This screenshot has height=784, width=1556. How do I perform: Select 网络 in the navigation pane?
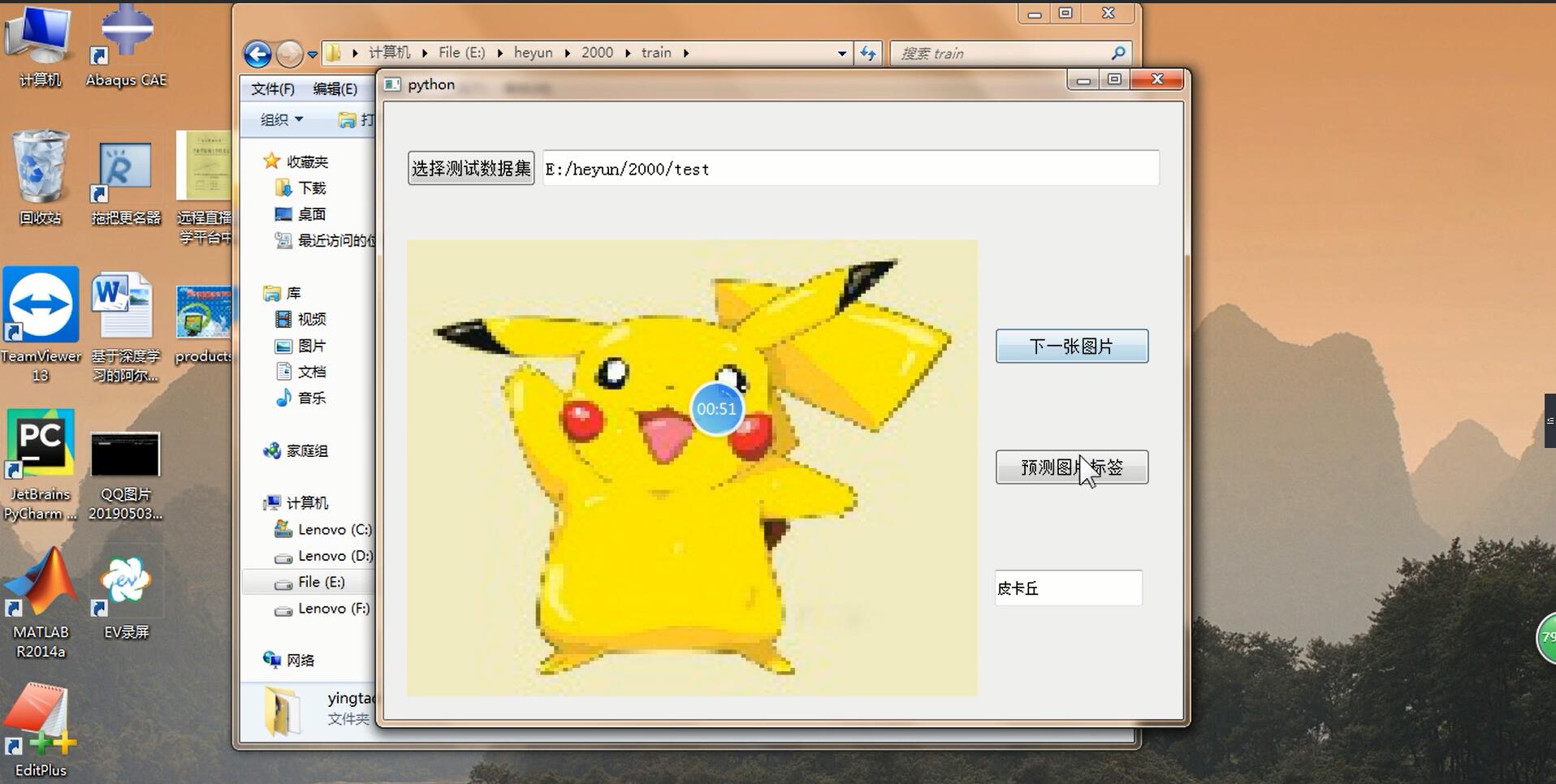(289, 660)
